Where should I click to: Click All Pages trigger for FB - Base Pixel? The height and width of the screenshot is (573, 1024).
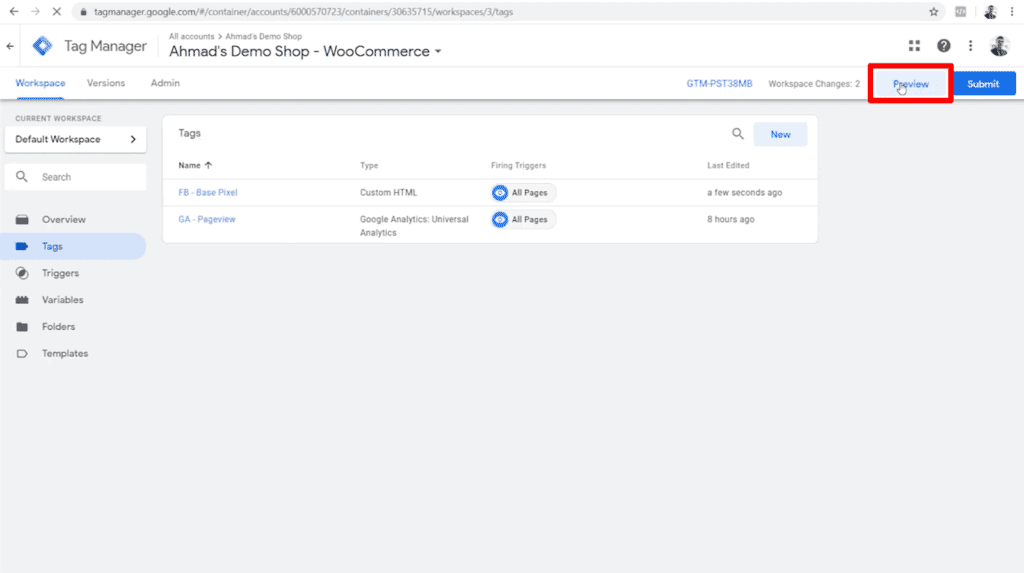[523, 193]
